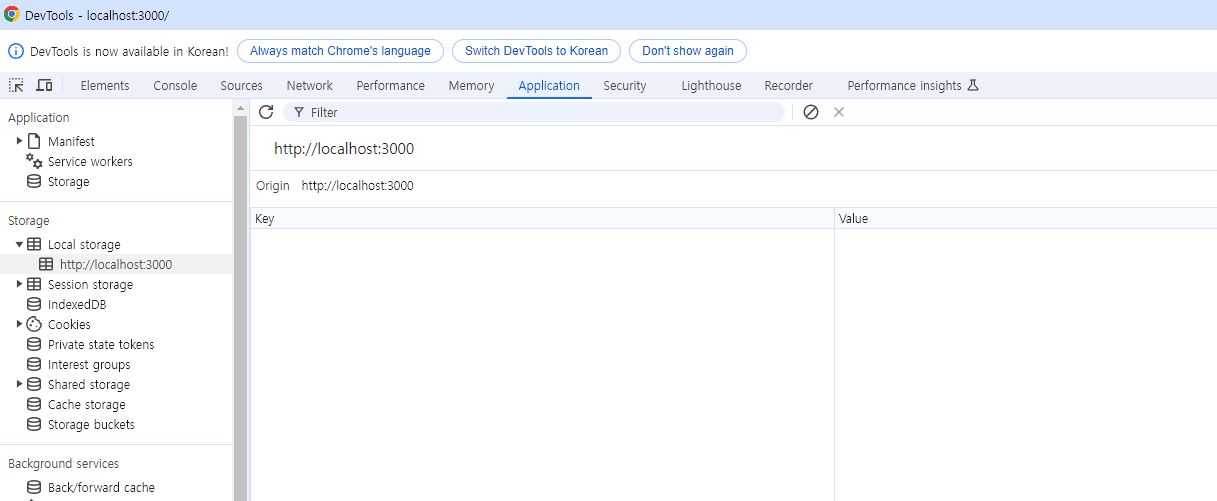Select the Application tab
The height and width of the screenshot is (501, 1217).
click(x=549, y=86)
